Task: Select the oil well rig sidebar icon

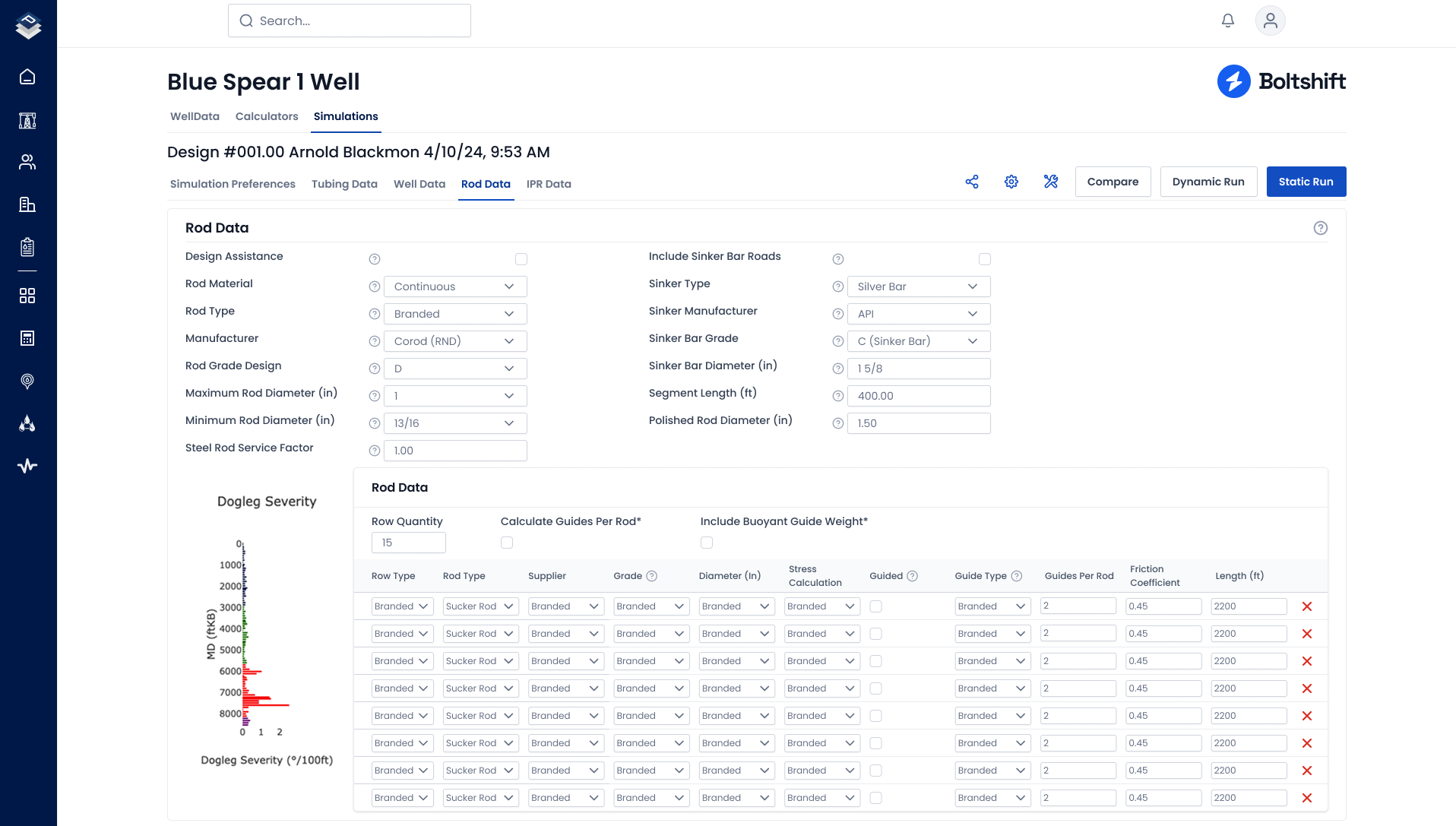Action: [27, 120]
